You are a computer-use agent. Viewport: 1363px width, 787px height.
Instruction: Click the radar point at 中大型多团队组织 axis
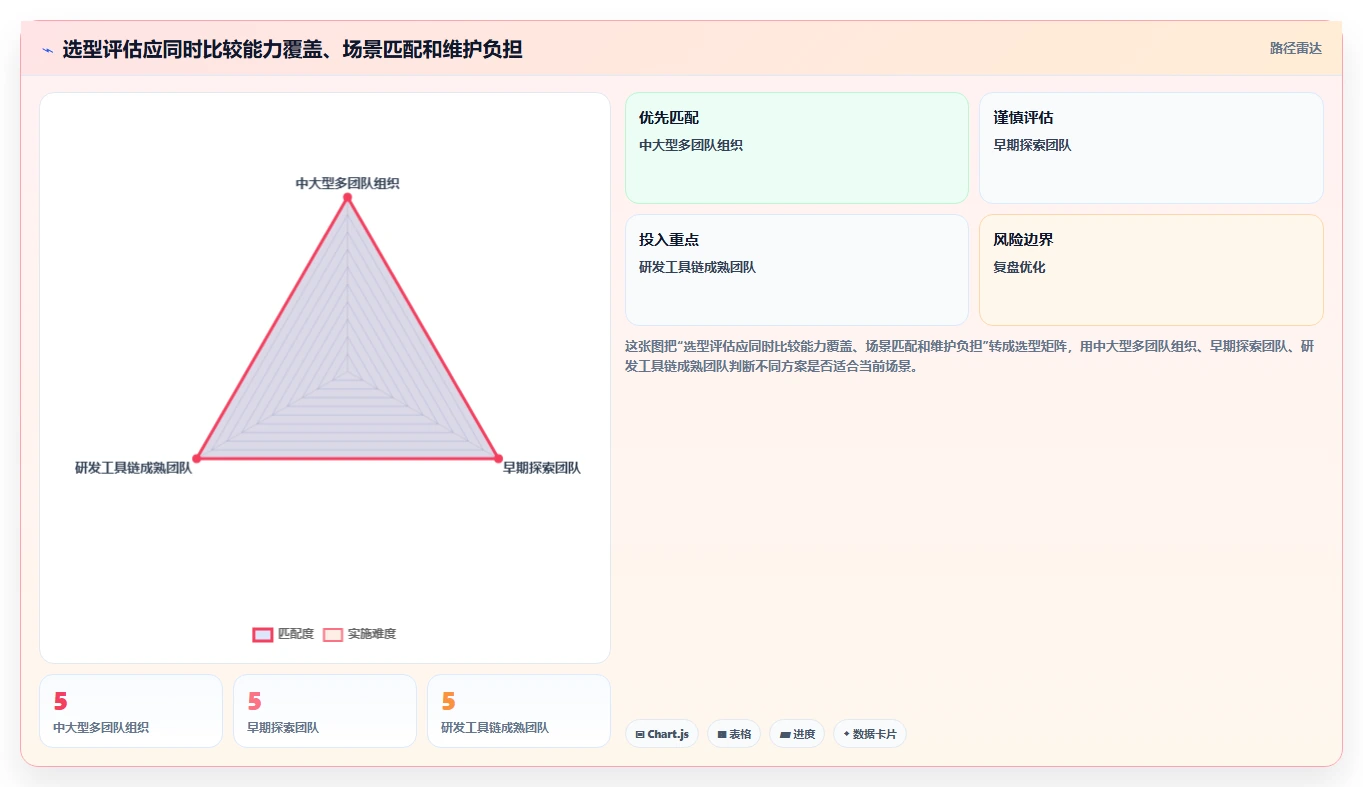pos(347,197)
